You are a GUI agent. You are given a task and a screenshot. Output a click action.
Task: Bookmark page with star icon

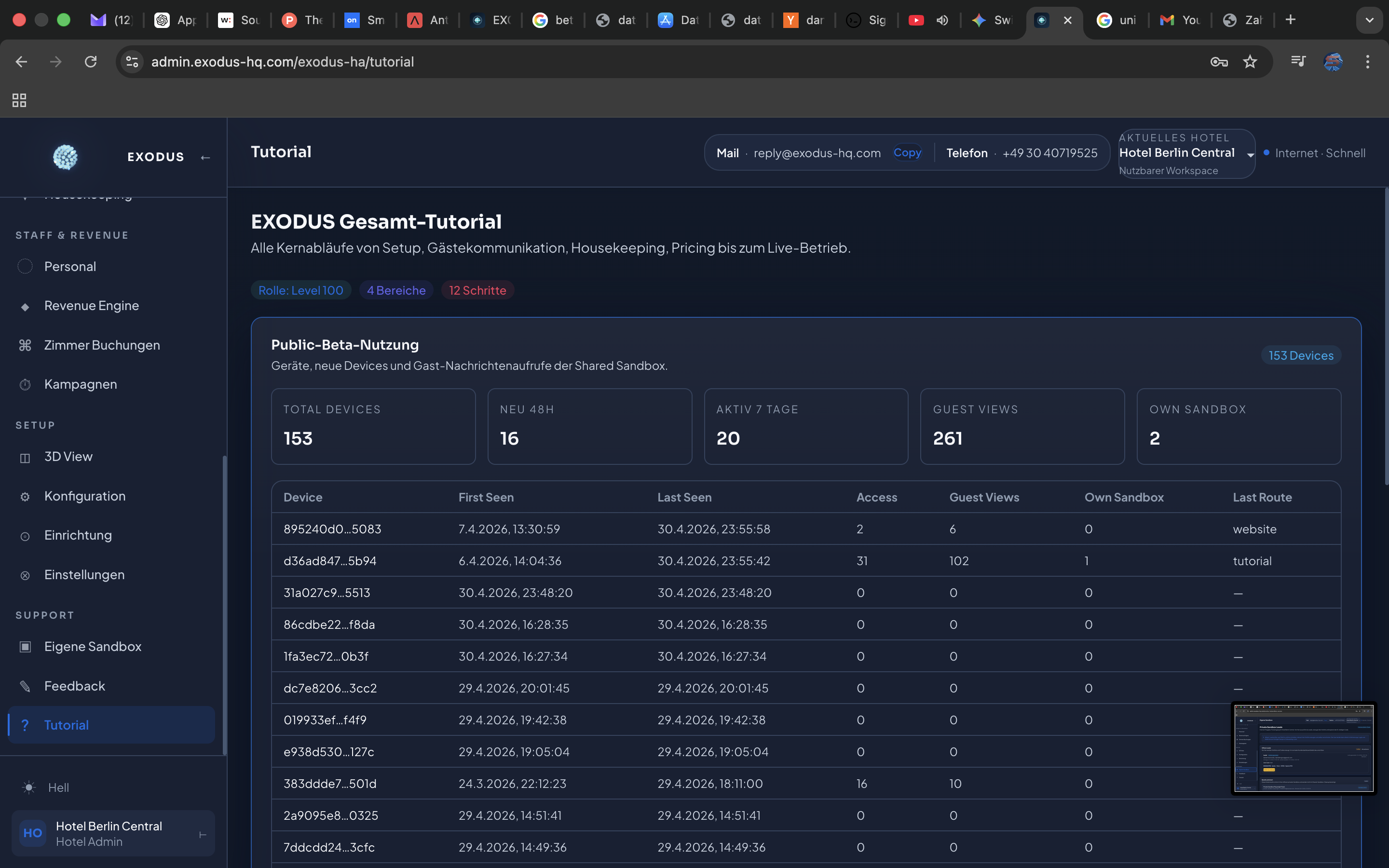pyautogui.click(x=1250, y=61)
